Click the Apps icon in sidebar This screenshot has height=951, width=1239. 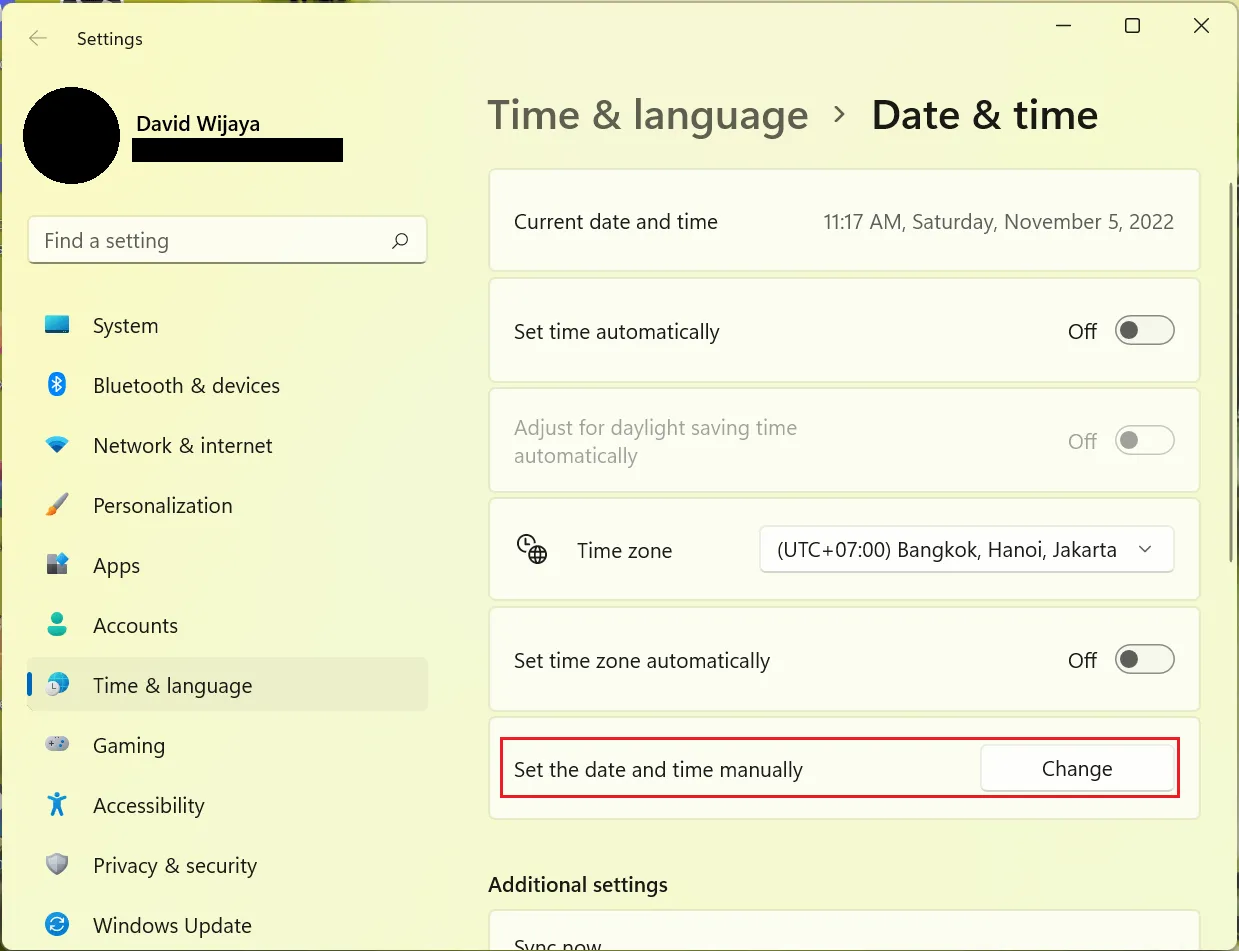pyautogui.click(x=57, y=565)
